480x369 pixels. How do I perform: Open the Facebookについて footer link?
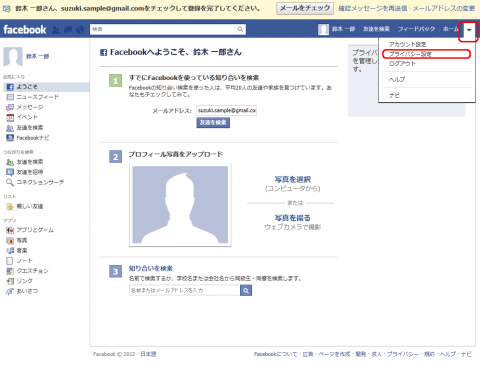point(275,354)
